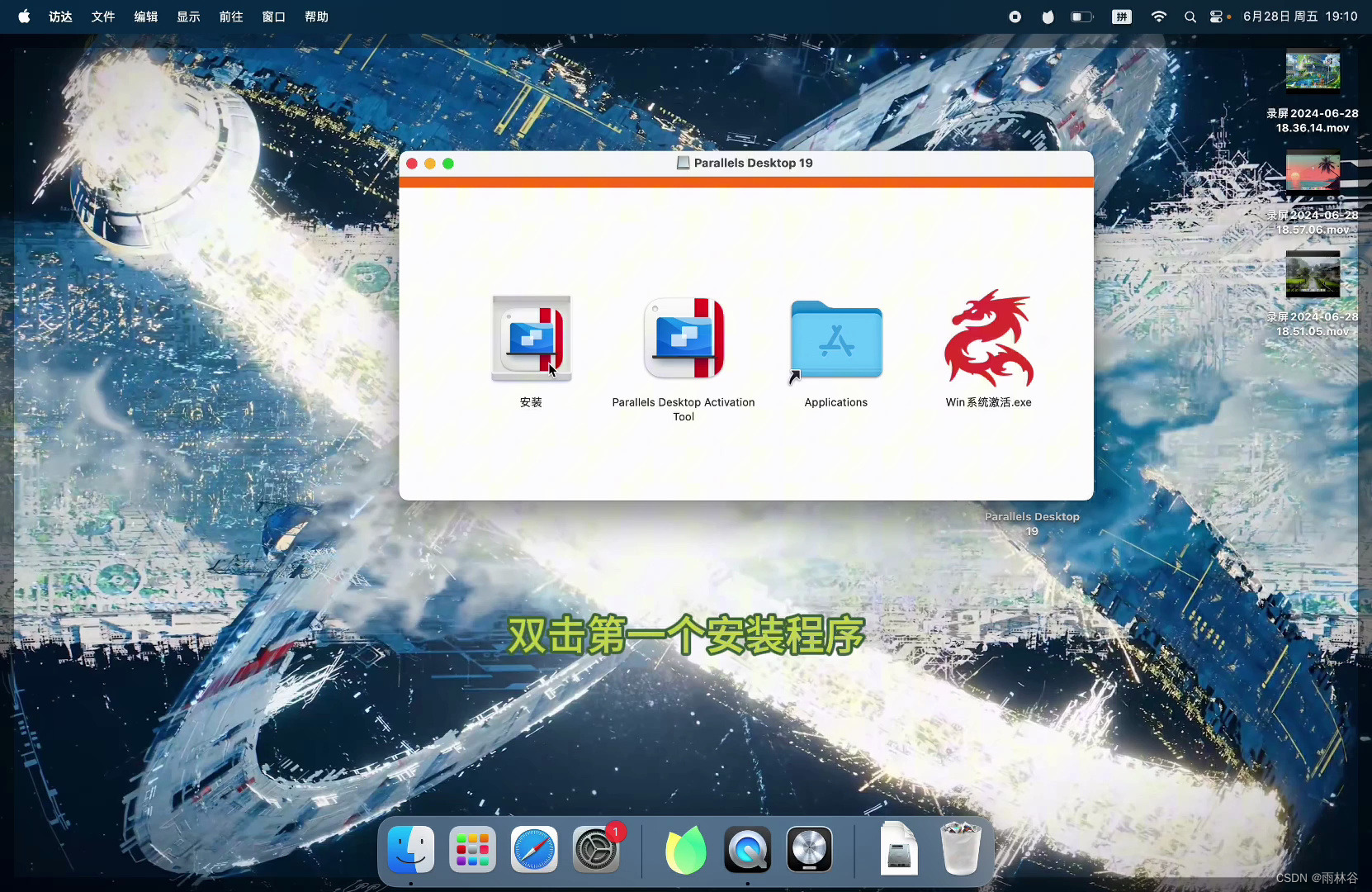Click the Parallels Desktop 19 window title
Screen dimensions: 1372x892
coord(753,163)
